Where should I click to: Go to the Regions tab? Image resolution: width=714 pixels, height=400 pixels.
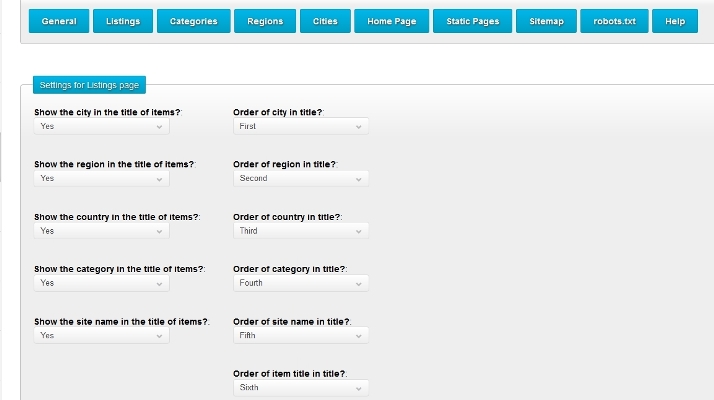click(x=265, y=21)
